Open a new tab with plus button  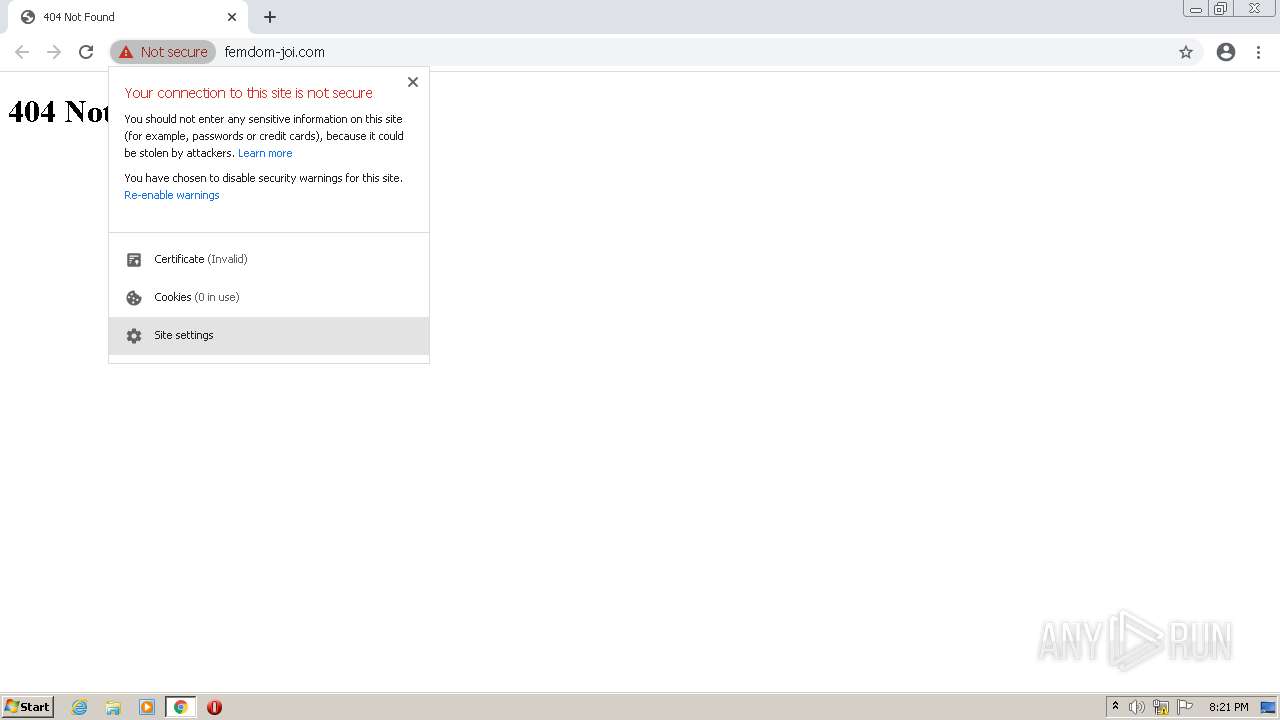[x=270, y=17]
